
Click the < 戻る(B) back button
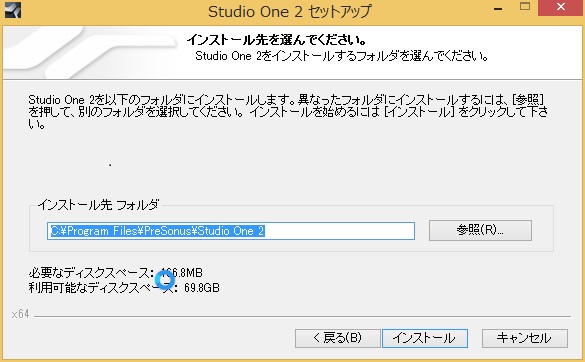338,338
